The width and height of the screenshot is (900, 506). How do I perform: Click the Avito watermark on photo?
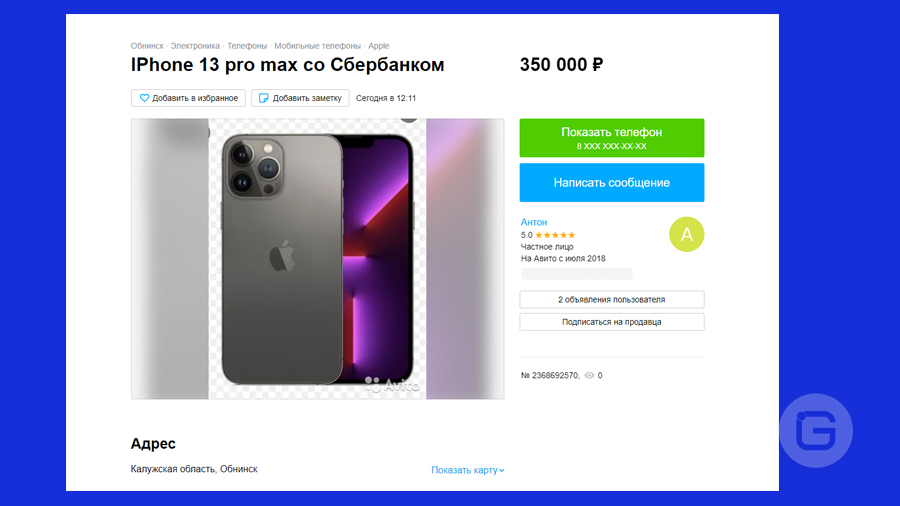tap(393, 384)
